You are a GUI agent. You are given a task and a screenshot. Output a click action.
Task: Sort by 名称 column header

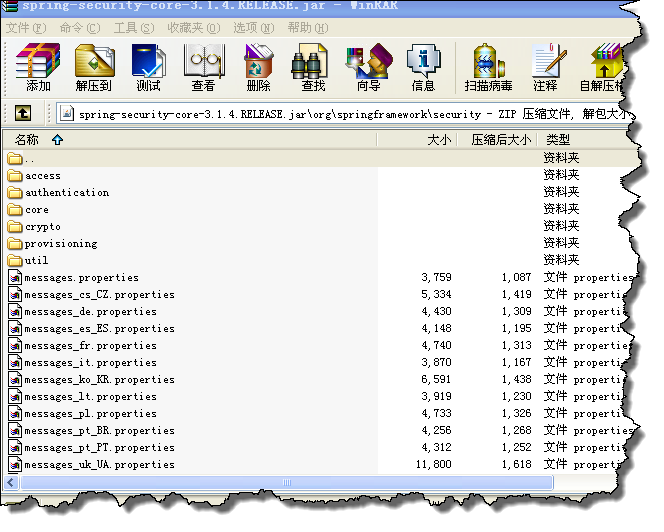190,139
